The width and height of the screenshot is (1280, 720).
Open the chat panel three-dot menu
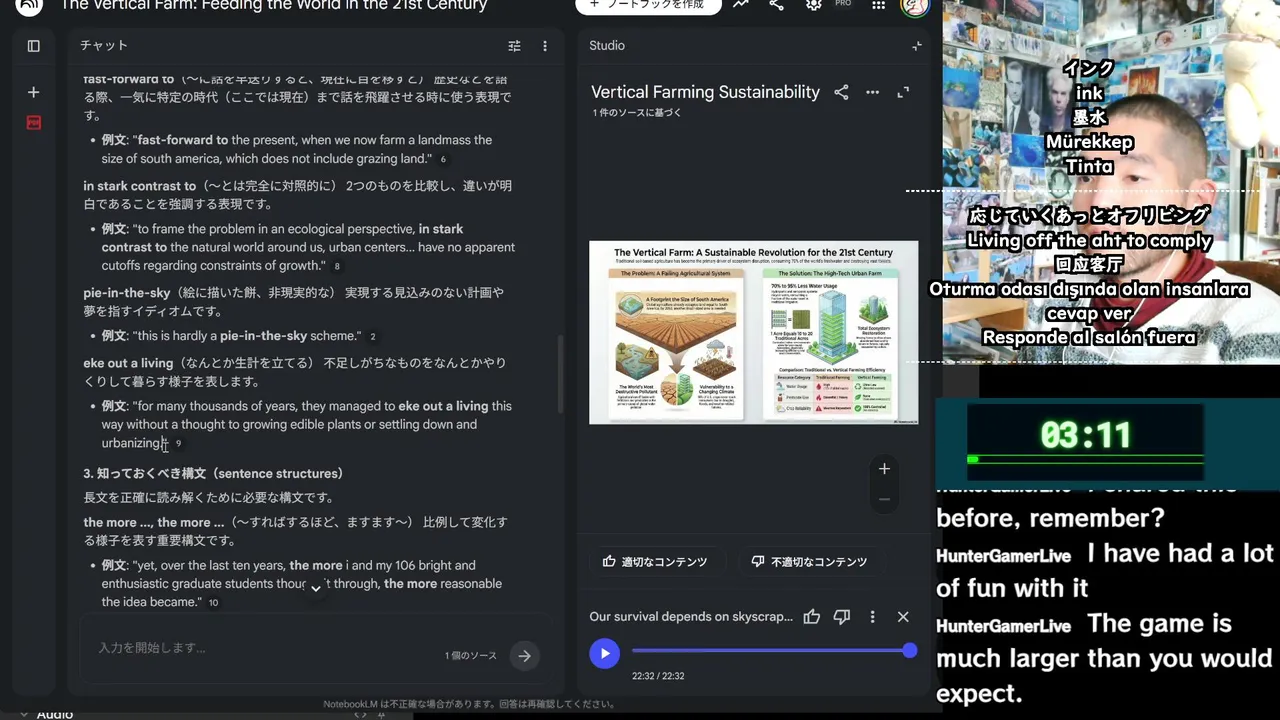pos(545,46)
